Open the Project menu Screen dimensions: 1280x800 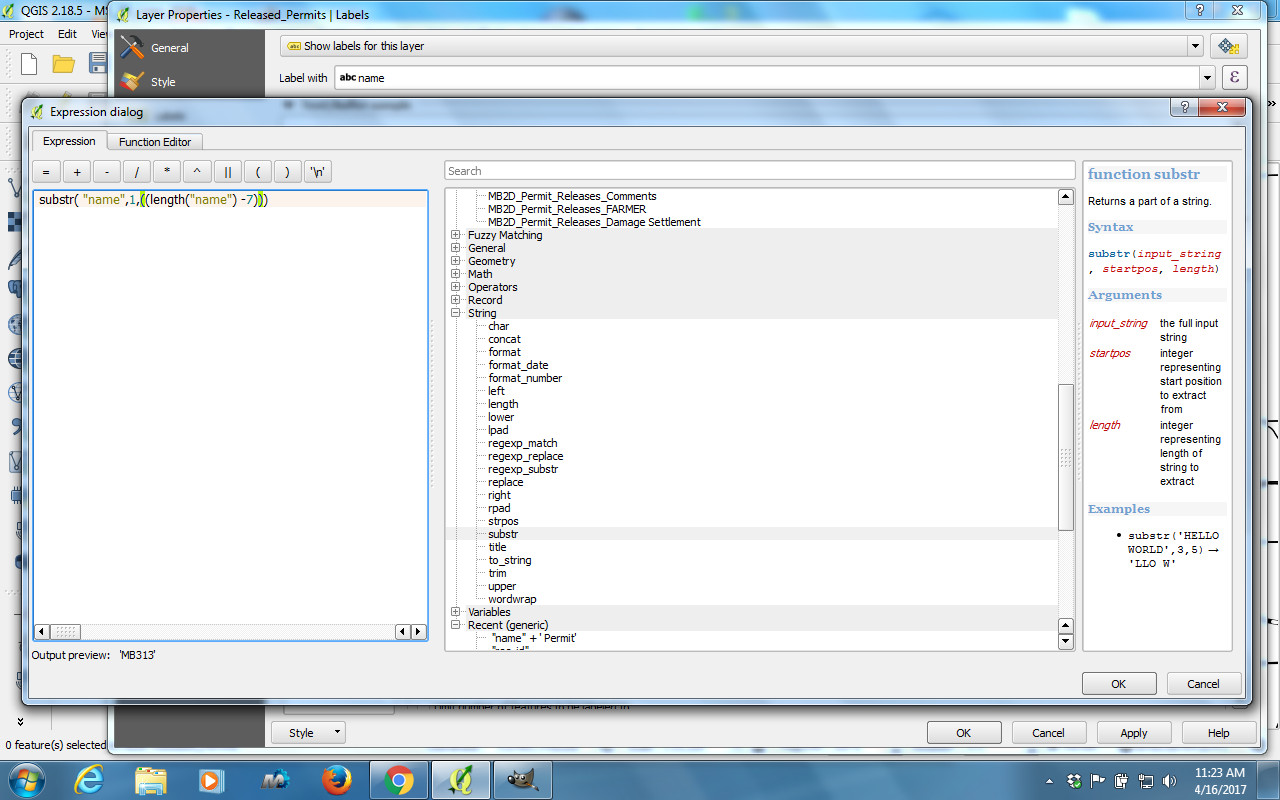[25, 33]
